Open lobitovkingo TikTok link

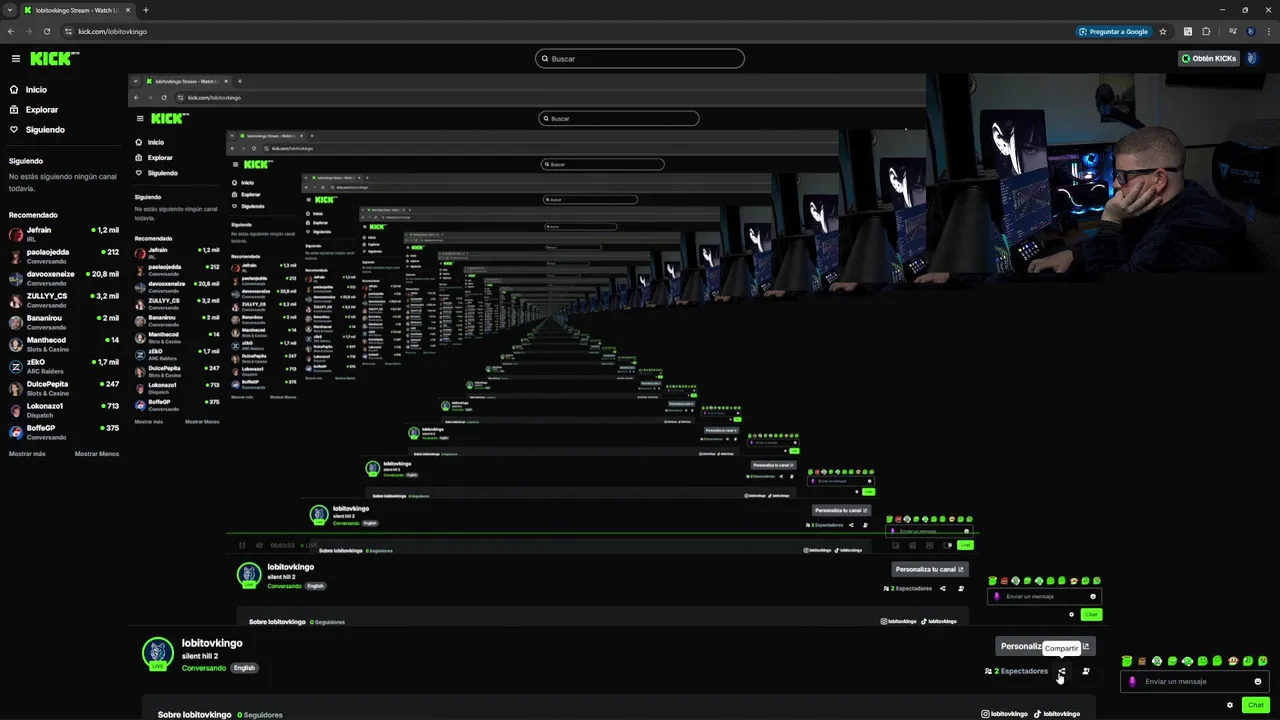point(1057,714)
